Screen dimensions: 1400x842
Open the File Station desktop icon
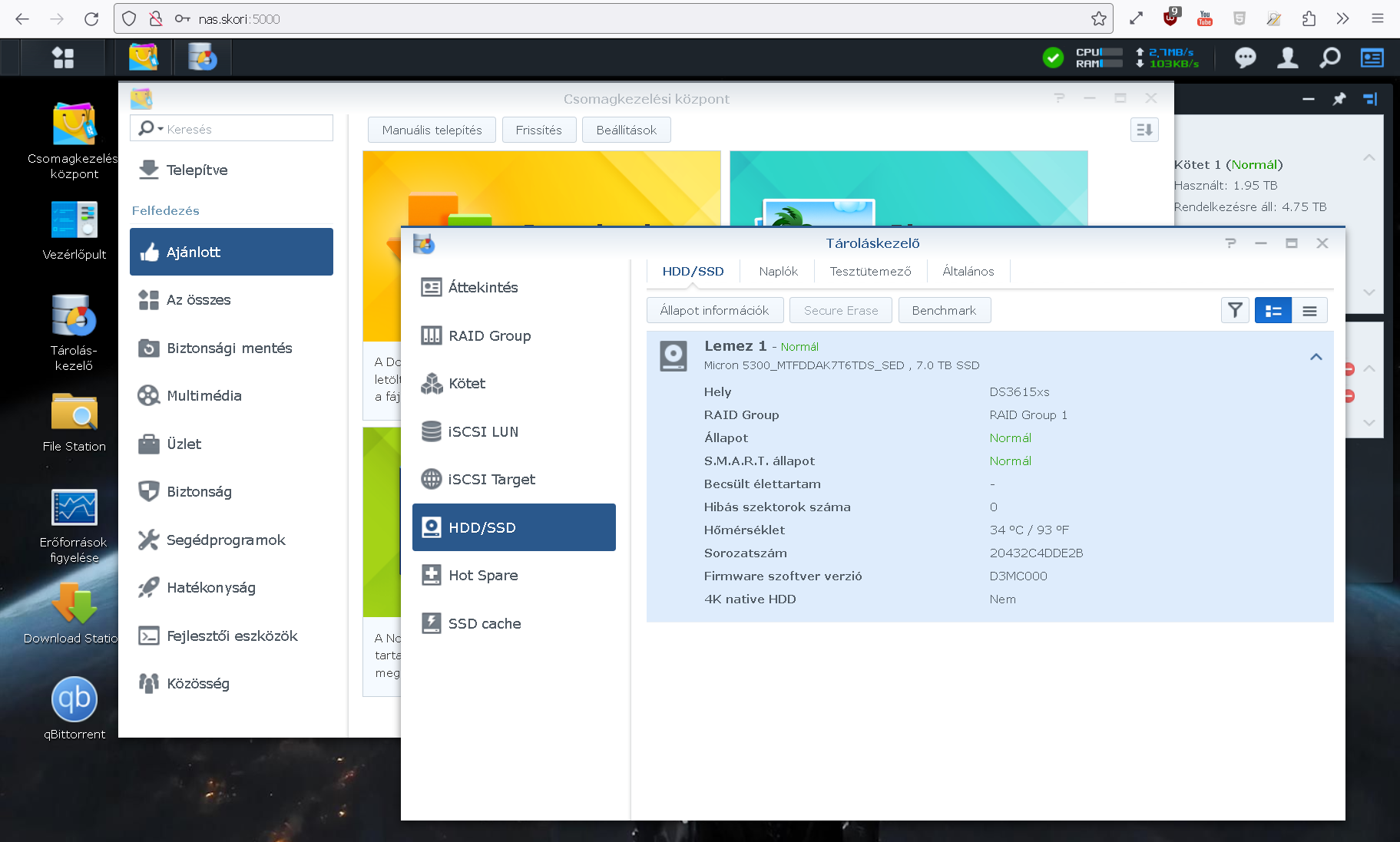[74, 413]
